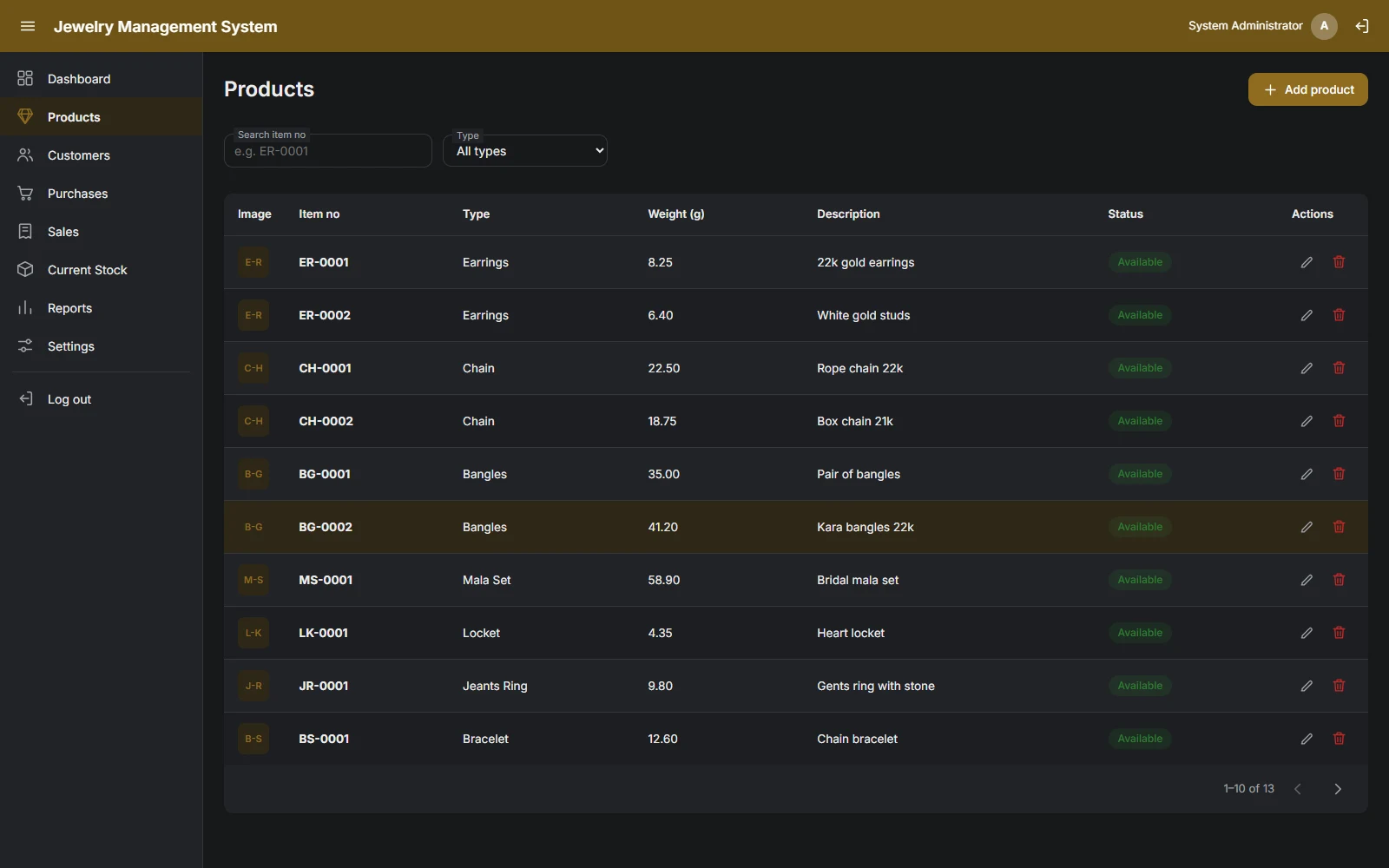Delete product MS-0001 with trash icon
This screenshot has width=1389, height=868.
coord(1340,580)
